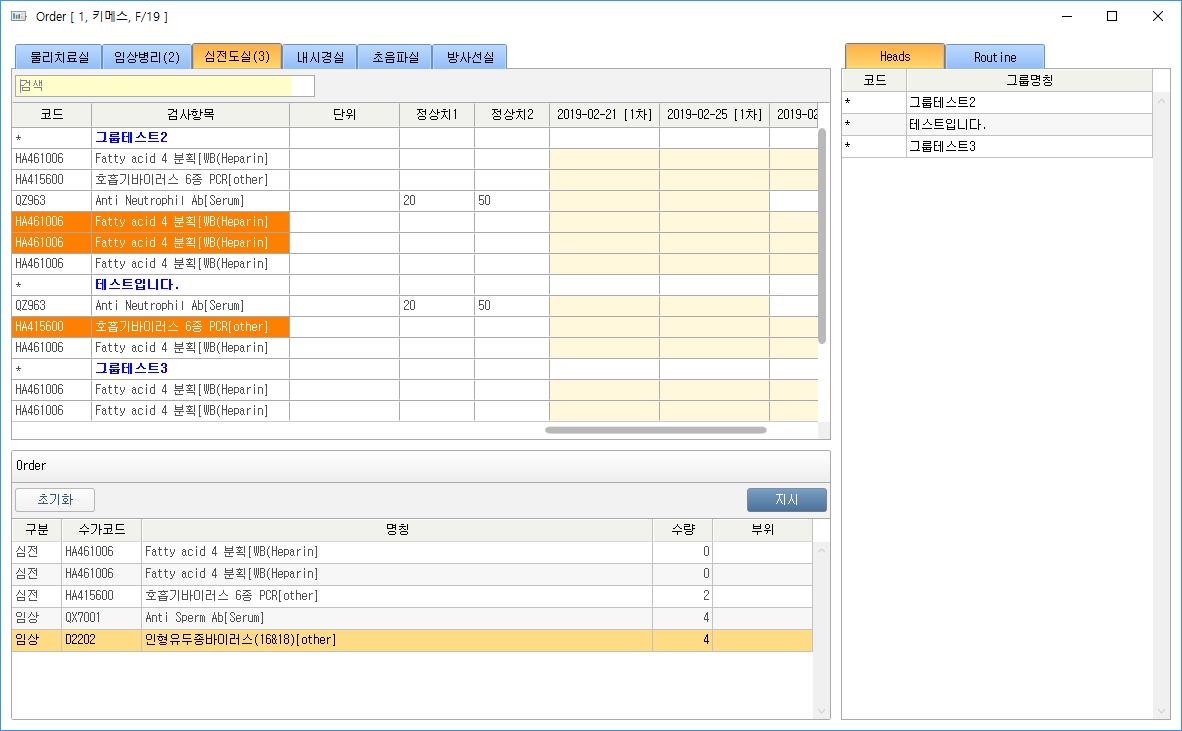This screenshot has height=731, width=1182.
Task: Click the 2019-02-21 [1차] column header
Action: coord(603,114)
